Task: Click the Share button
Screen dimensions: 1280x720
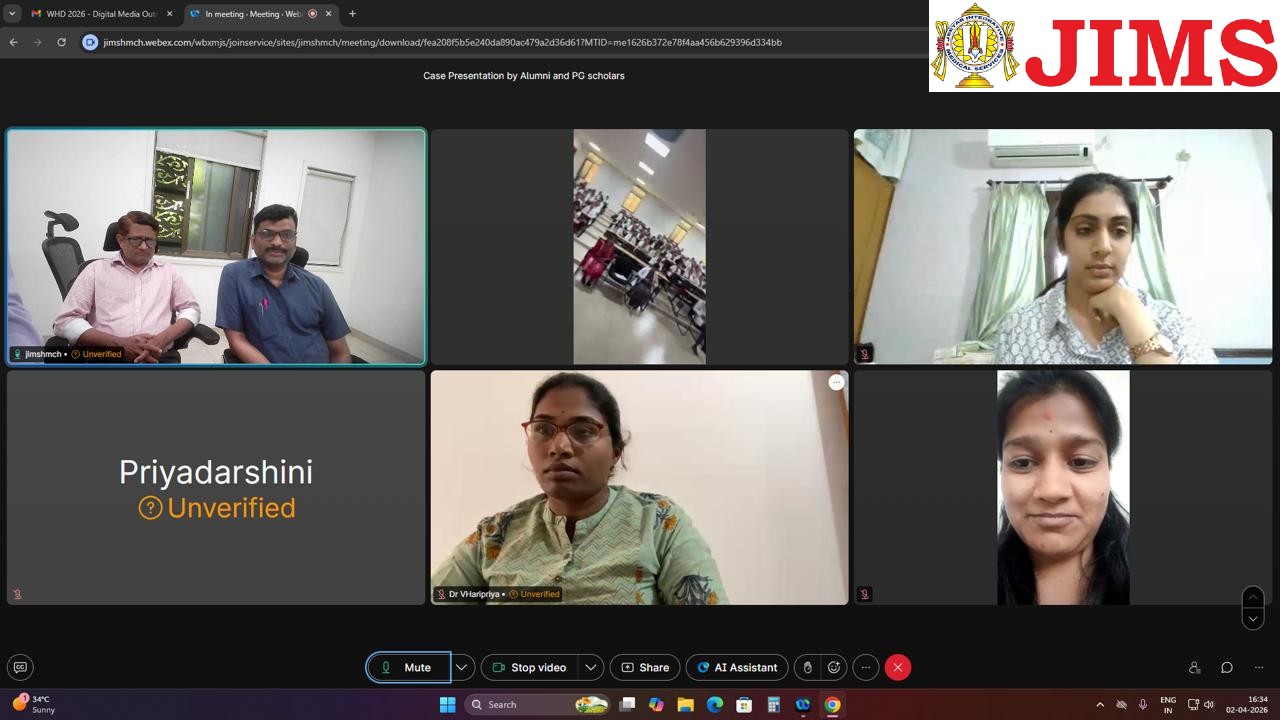Action: tap(645, 667)
